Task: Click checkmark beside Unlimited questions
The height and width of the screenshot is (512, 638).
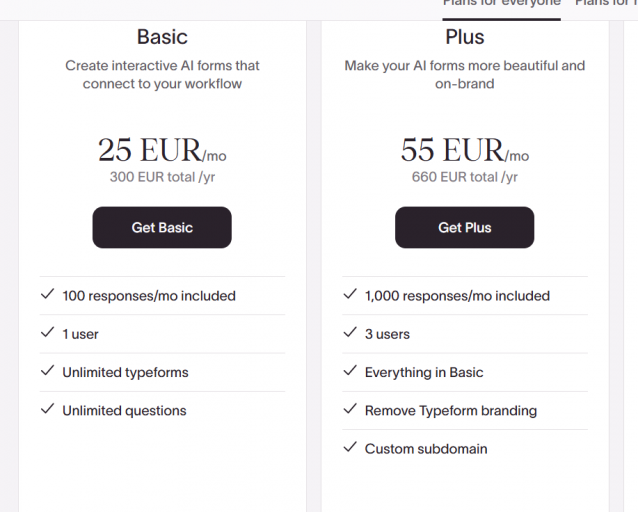Action: tap(47, 410)
